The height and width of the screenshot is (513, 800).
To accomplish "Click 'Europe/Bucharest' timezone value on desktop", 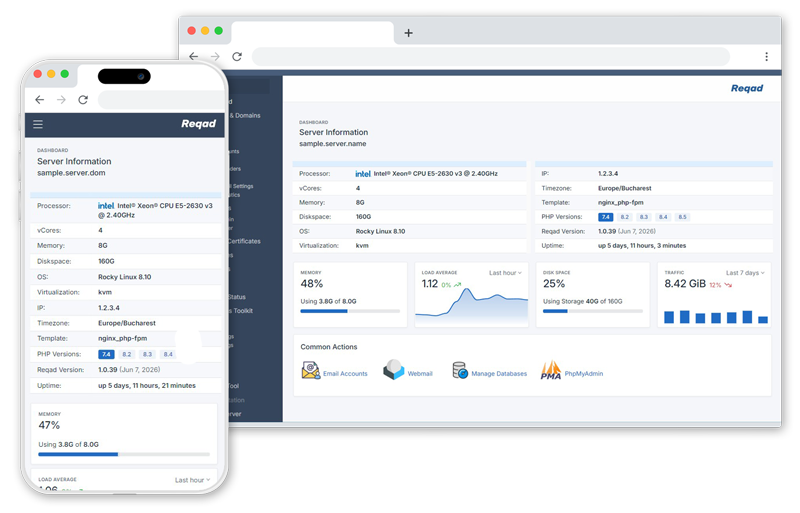I will (x=624, y=188).
